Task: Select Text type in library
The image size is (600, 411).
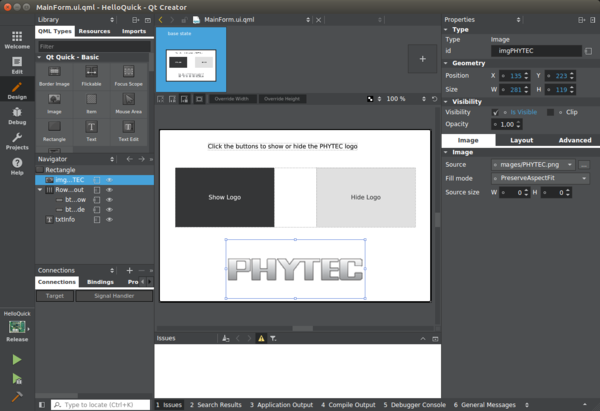Action: click(x=91, y=131)
